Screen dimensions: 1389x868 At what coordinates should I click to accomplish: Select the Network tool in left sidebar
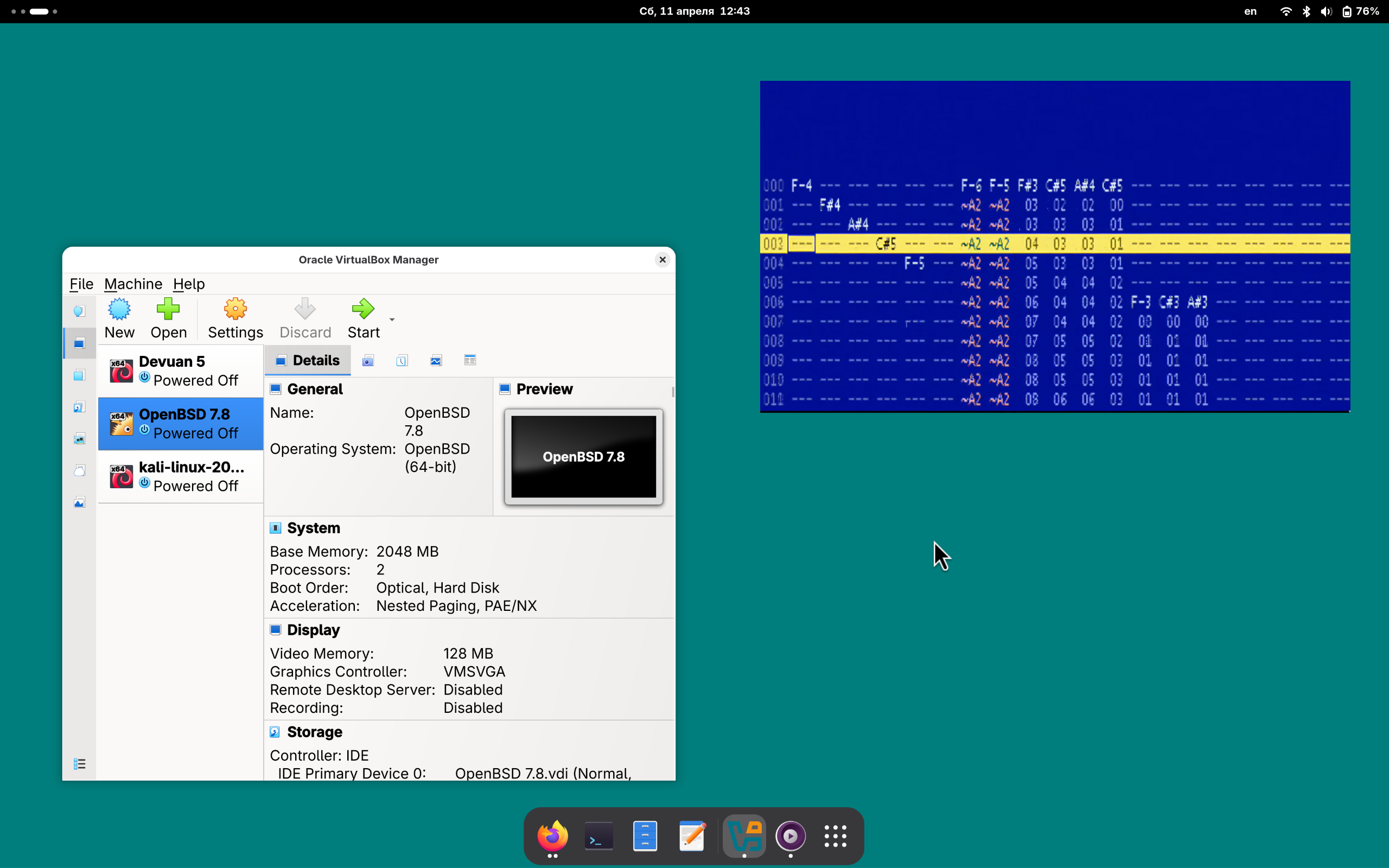click(79, 439)
